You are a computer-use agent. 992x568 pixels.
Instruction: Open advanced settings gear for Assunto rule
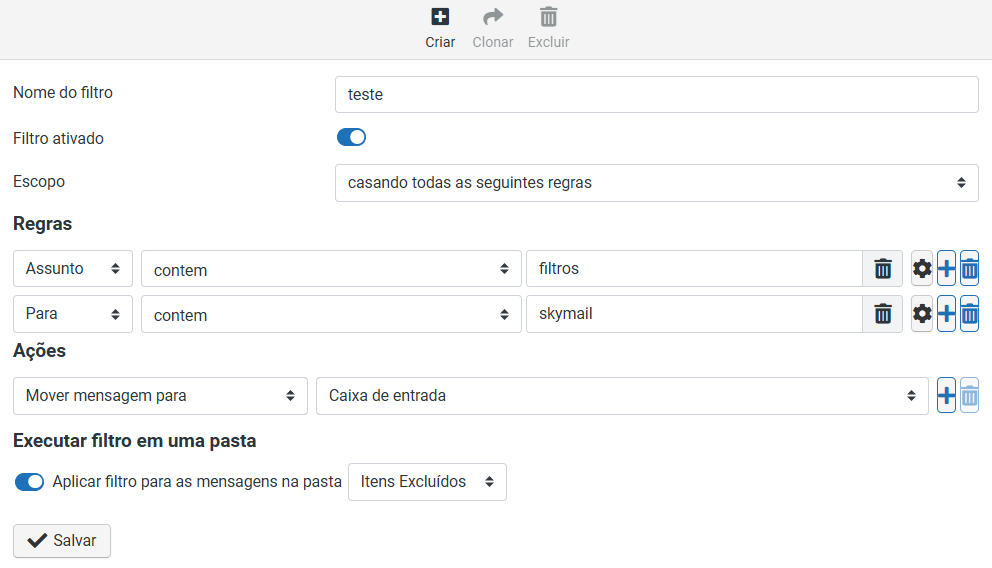click(922, 269)
